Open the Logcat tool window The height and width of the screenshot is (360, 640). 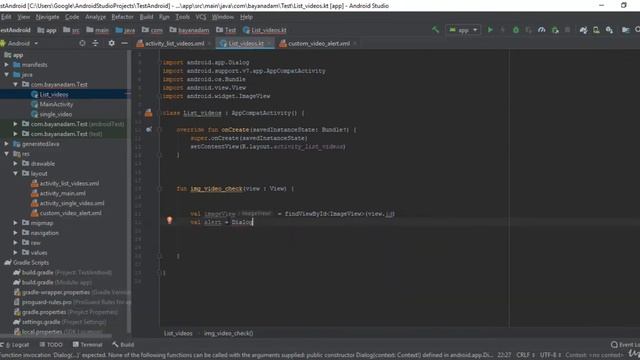(x=15, y=344)
